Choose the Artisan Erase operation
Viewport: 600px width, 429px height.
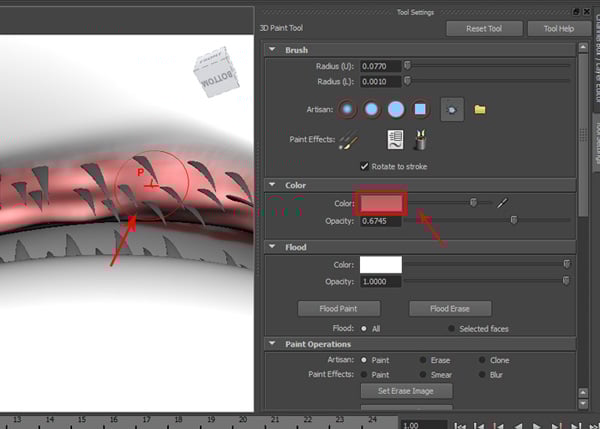click(x=423, y=360)
